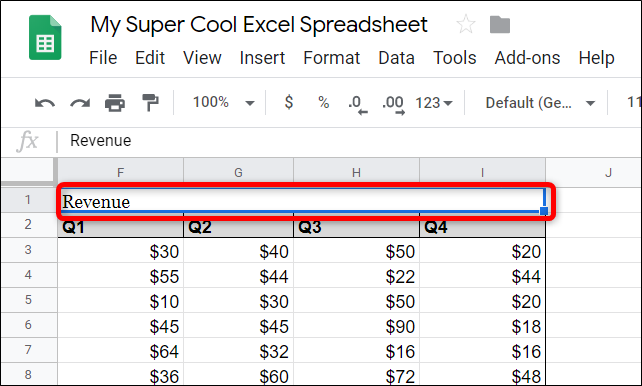
Task: Print the spreadsheet
Action: pos(115,102)
